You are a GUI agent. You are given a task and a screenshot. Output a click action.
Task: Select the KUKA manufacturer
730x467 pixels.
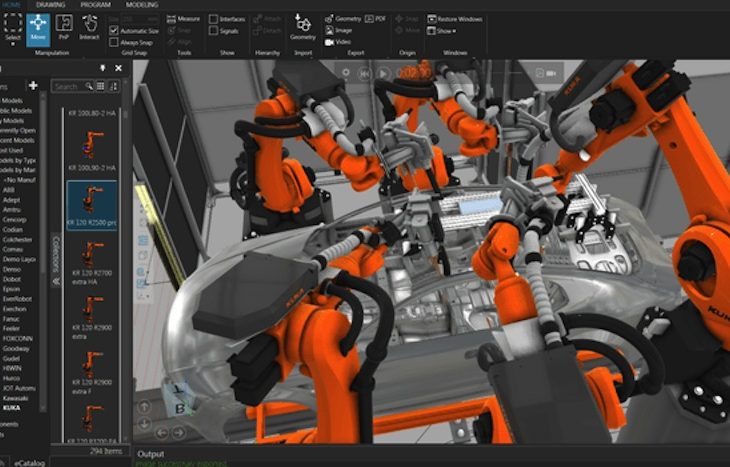click(x=11, y=407)
